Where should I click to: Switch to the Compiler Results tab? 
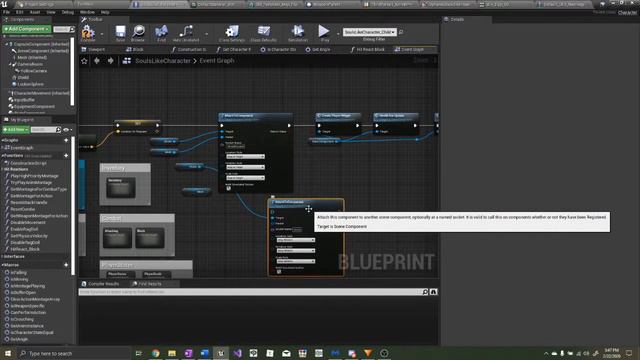(100, 284)
